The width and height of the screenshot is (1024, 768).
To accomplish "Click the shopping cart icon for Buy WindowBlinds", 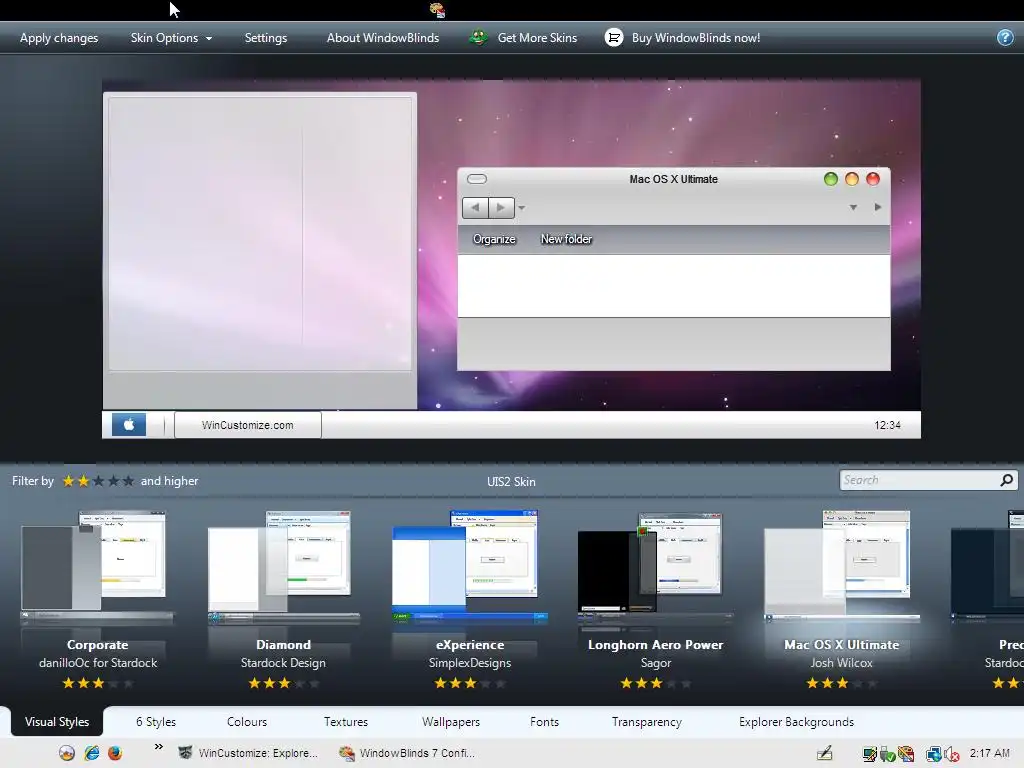I will pos(613,38).
